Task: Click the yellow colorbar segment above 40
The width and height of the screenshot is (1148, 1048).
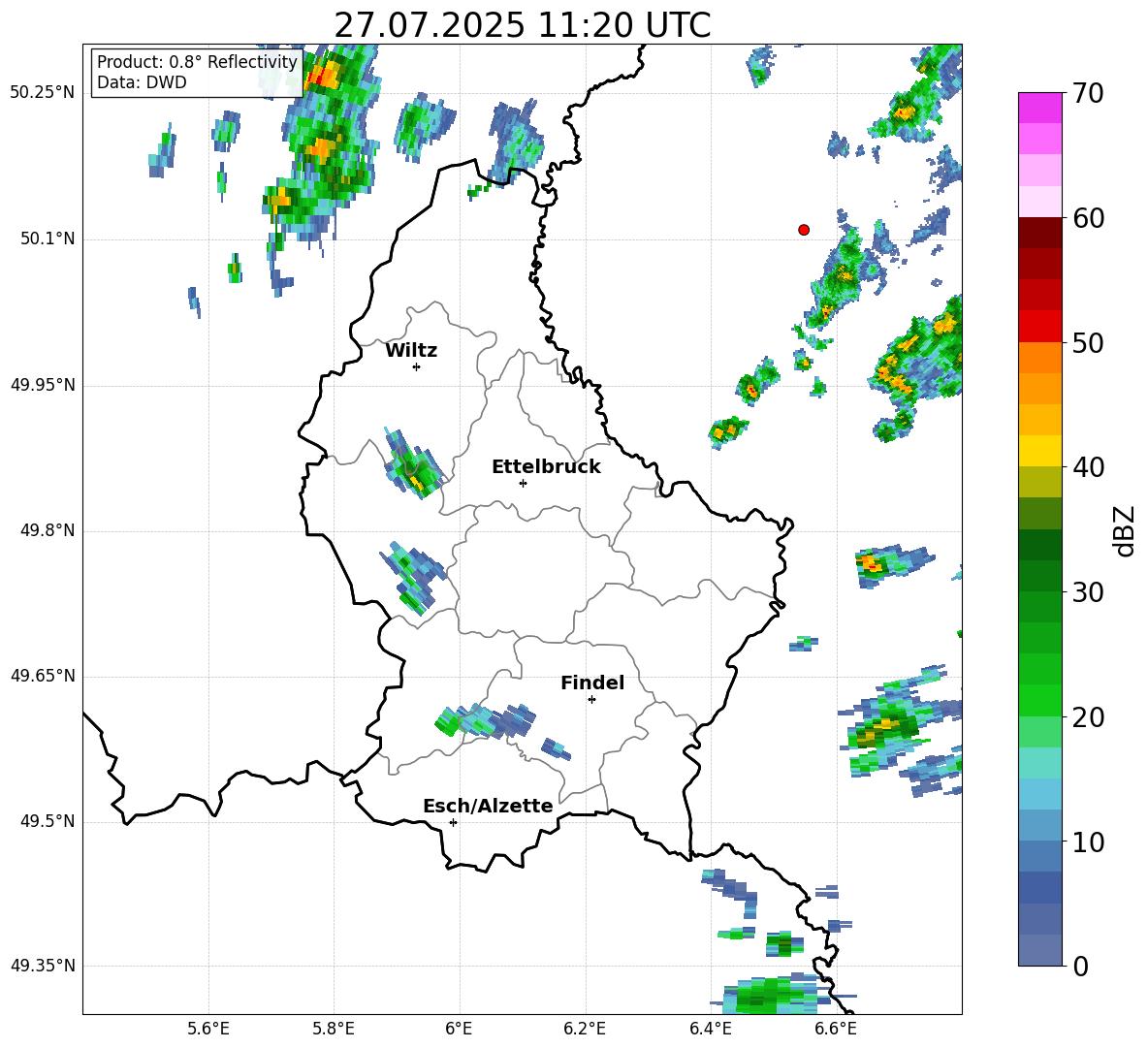Action: pyautogui.click(x=1040, y=451)
